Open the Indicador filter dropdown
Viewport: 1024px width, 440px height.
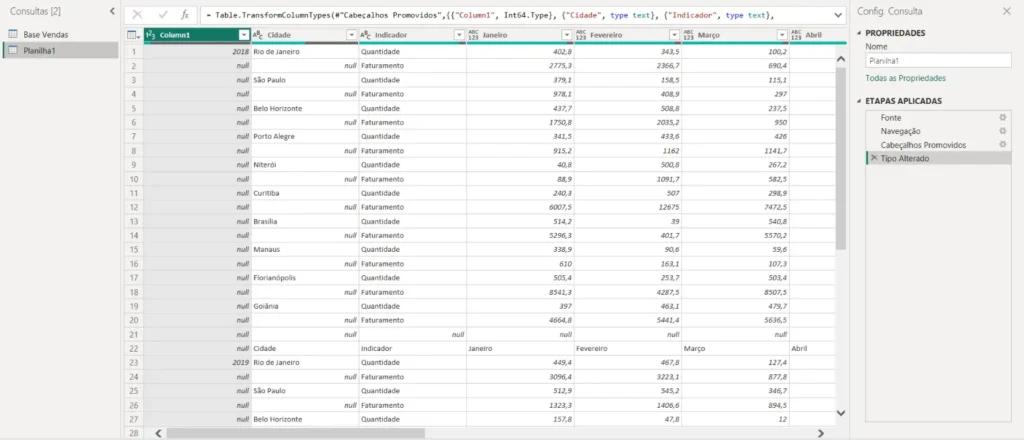tap(460, 35)
